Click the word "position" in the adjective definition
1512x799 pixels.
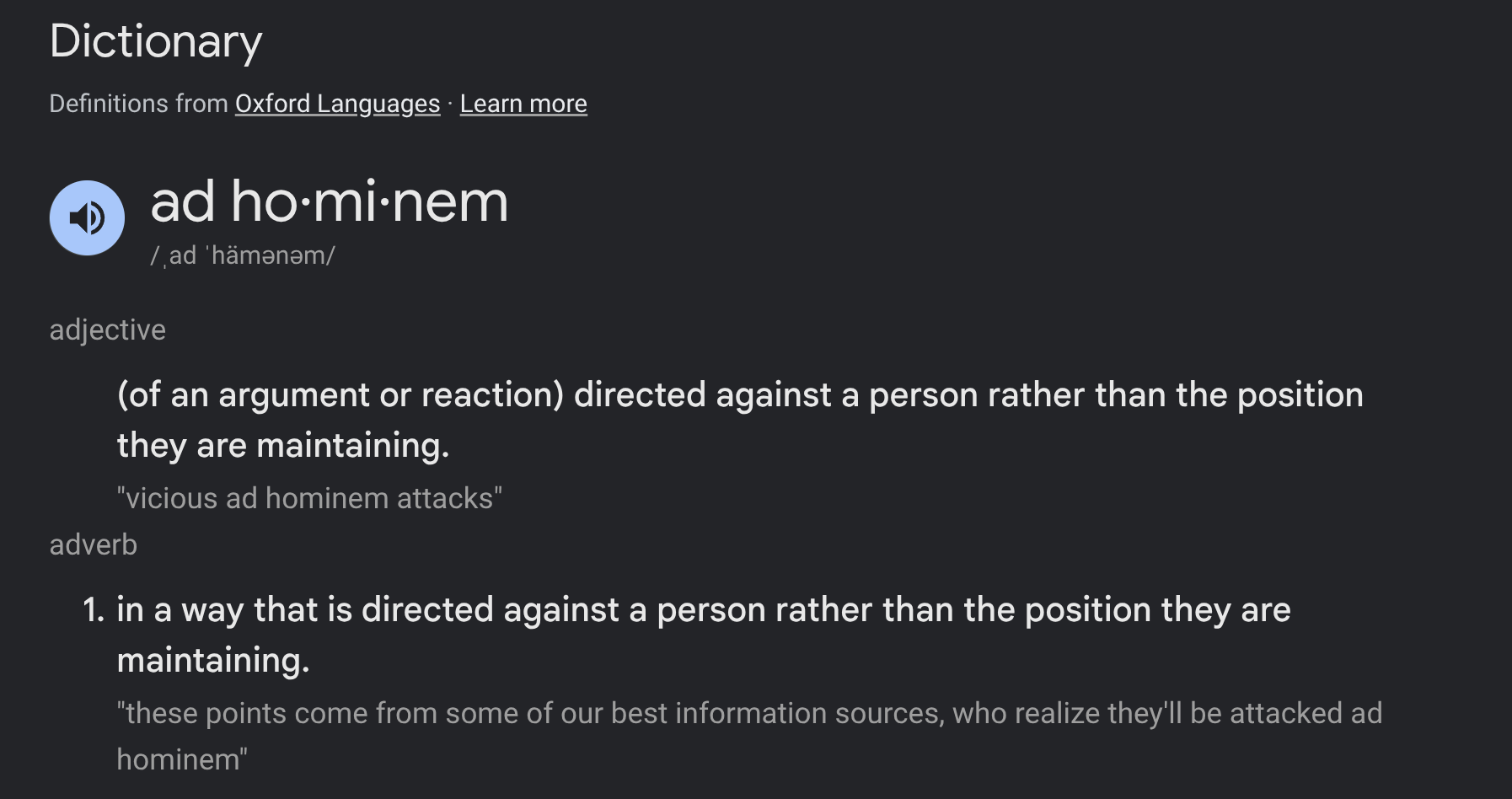tap(1300, 395)
